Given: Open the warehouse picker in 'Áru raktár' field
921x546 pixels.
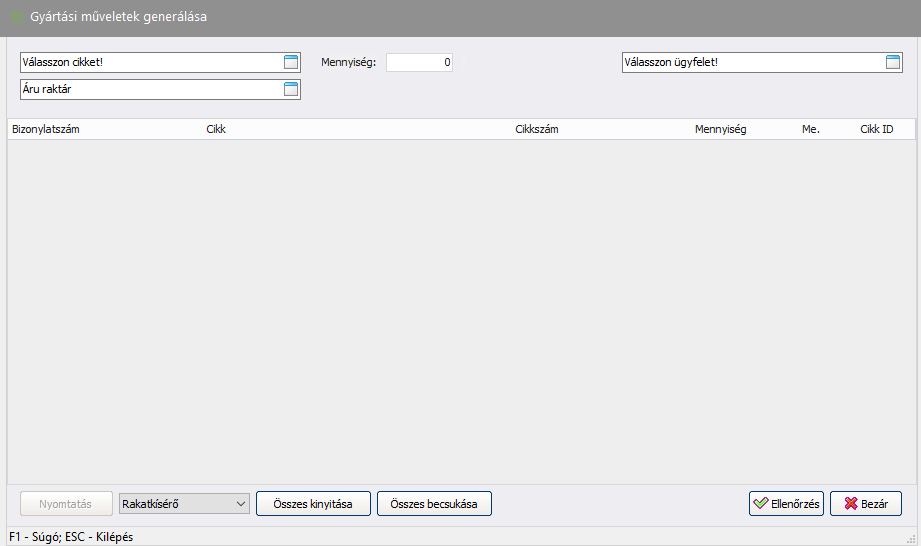Looking at the screenshot, I should (291, 90).
